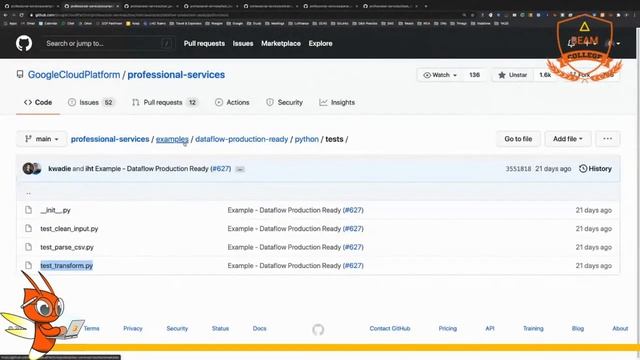Open footer Terms link

coord(92,328)
